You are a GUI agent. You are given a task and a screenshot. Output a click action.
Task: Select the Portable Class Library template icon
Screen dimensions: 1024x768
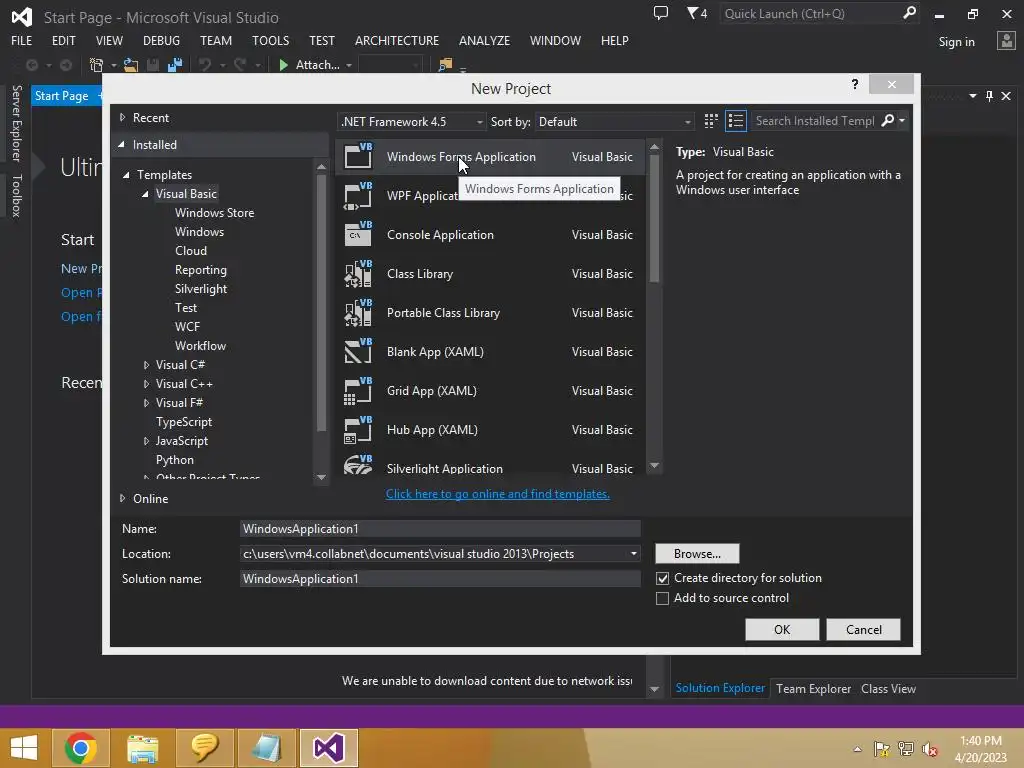(358, 313)
